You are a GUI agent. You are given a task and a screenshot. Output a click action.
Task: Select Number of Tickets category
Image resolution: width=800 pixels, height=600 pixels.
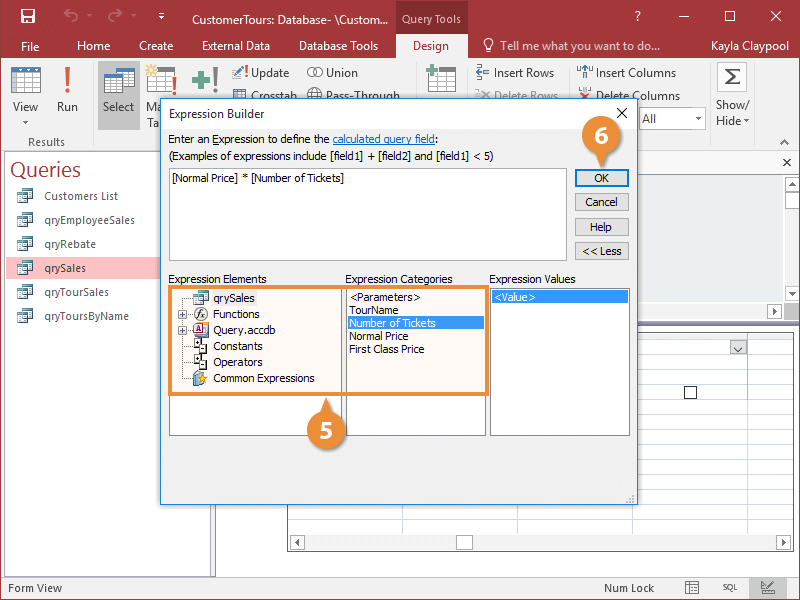416,323
